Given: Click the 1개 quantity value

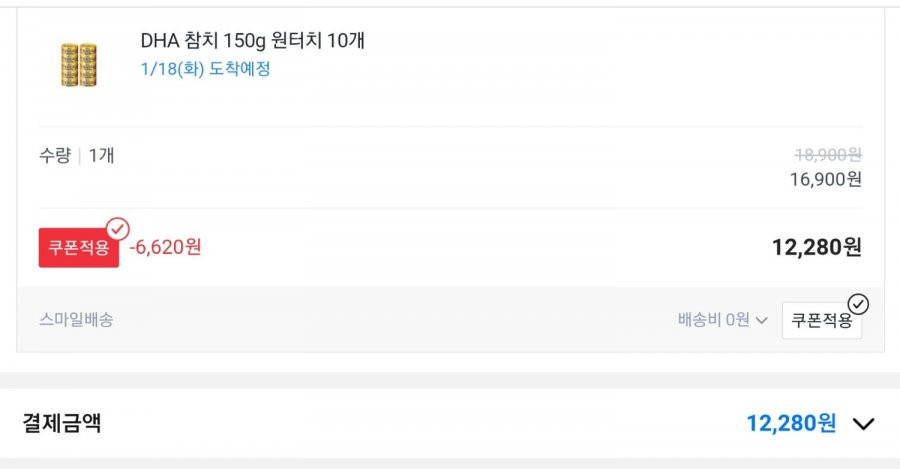Looking at the screenshot, I should (x=102, y=155).
